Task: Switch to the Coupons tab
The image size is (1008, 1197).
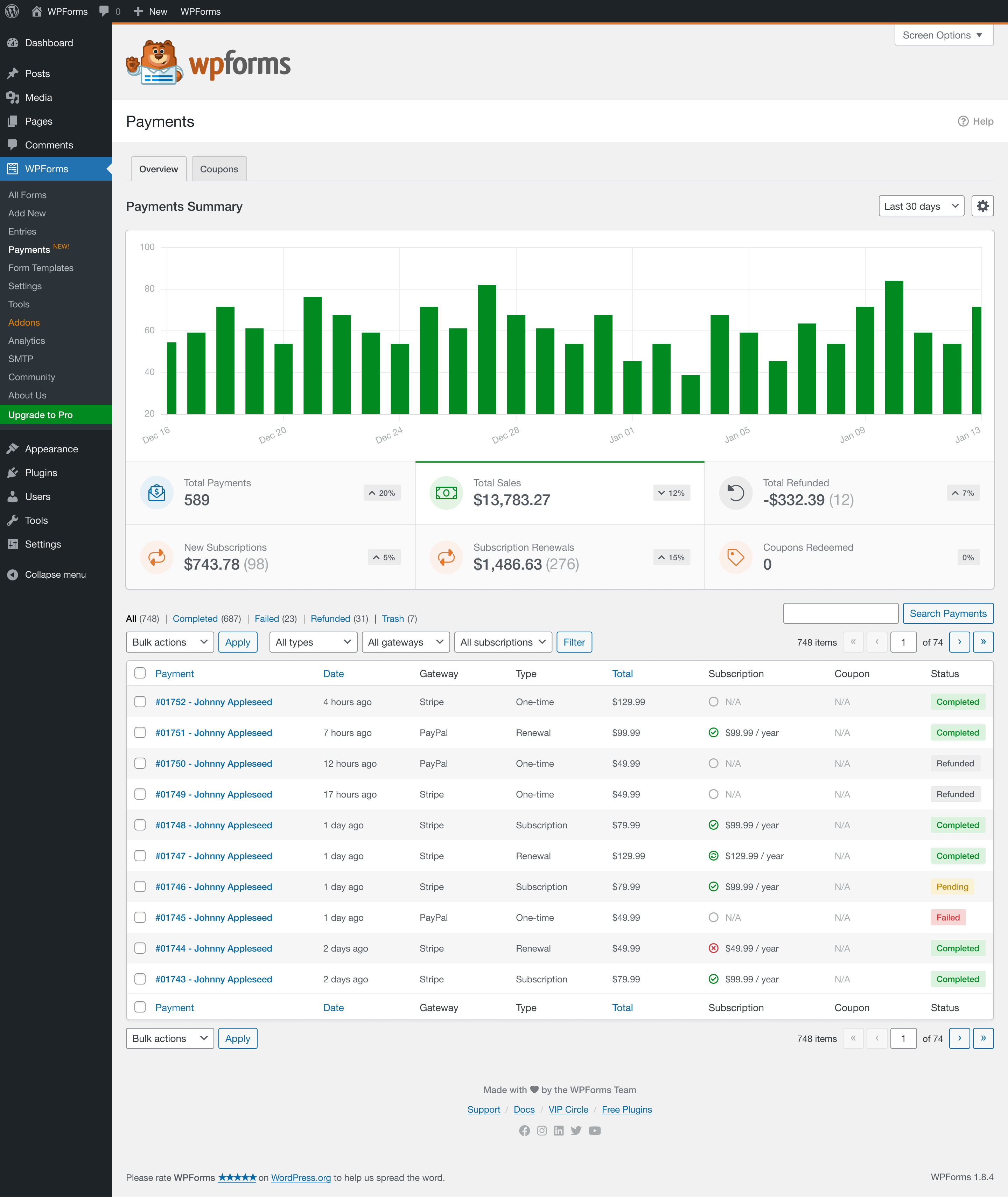Action: [x=219, y=169]
